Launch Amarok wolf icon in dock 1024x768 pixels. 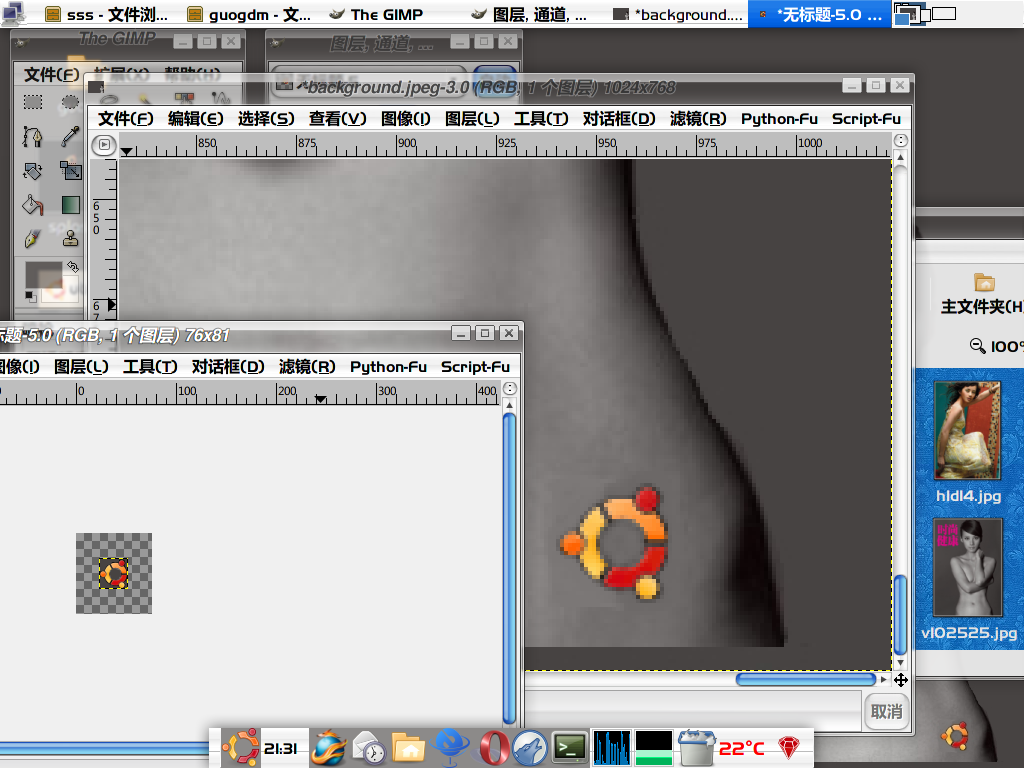530,748
